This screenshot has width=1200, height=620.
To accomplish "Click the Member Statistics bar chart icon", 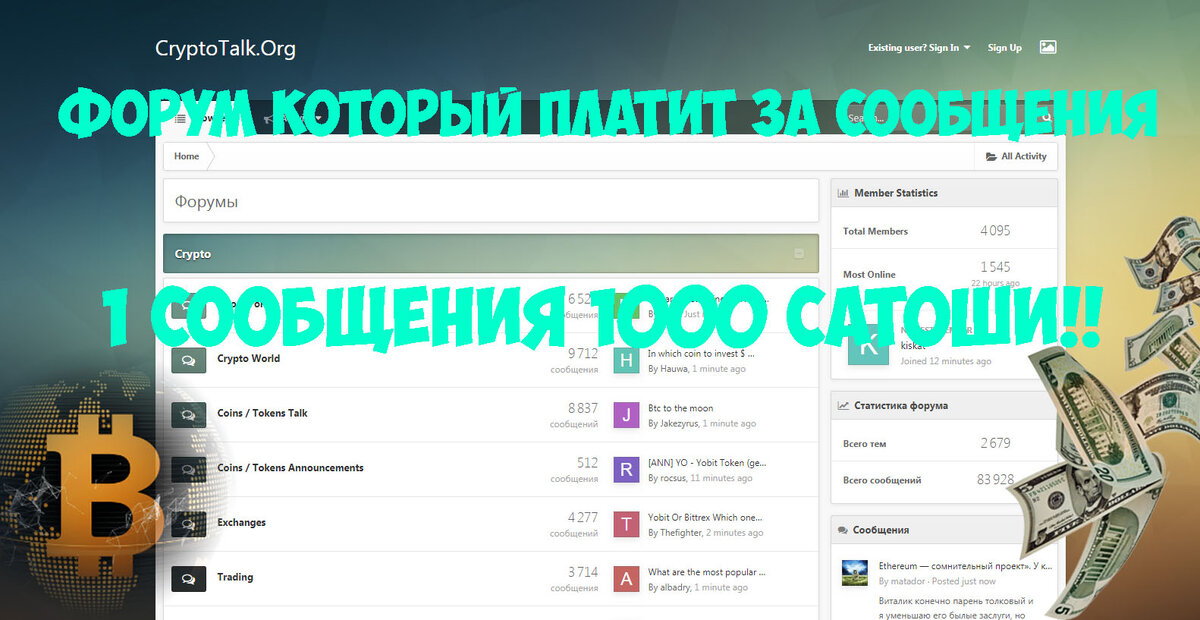I will pyautogui.click(x=843, y=193).
